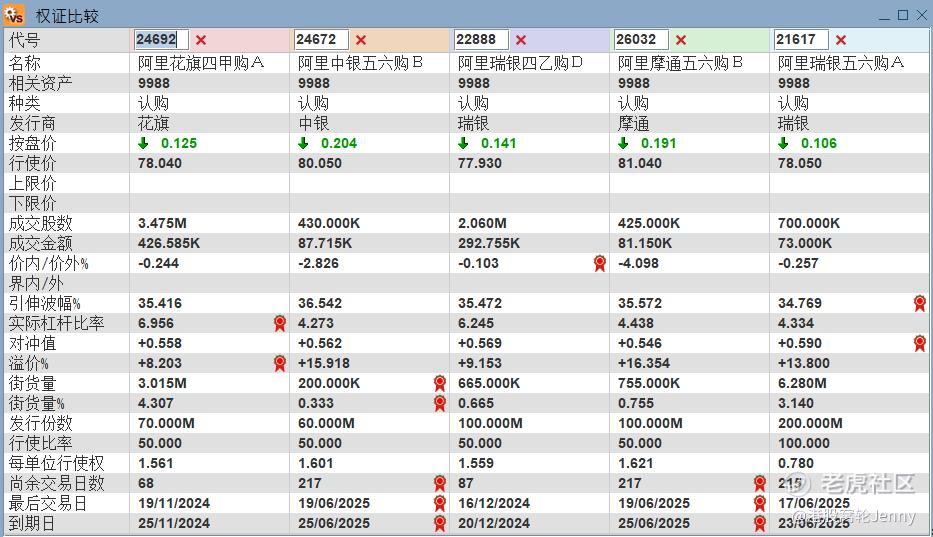Viewport: 933px width, 537px height.
Task: Click the red ribbon in the 25/06/2025 cell of 24672
Action: point(440,523)
